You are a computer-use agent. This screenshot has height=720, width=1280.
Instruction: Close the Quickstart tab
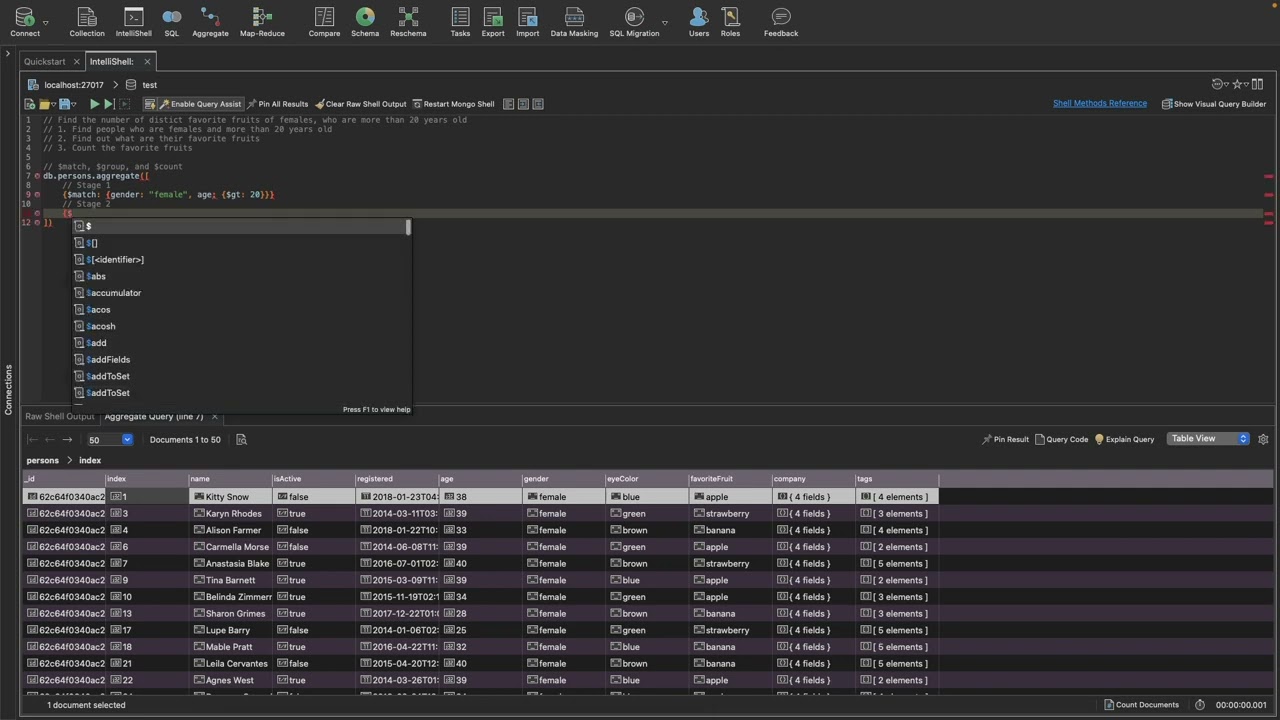click(76, 62)
